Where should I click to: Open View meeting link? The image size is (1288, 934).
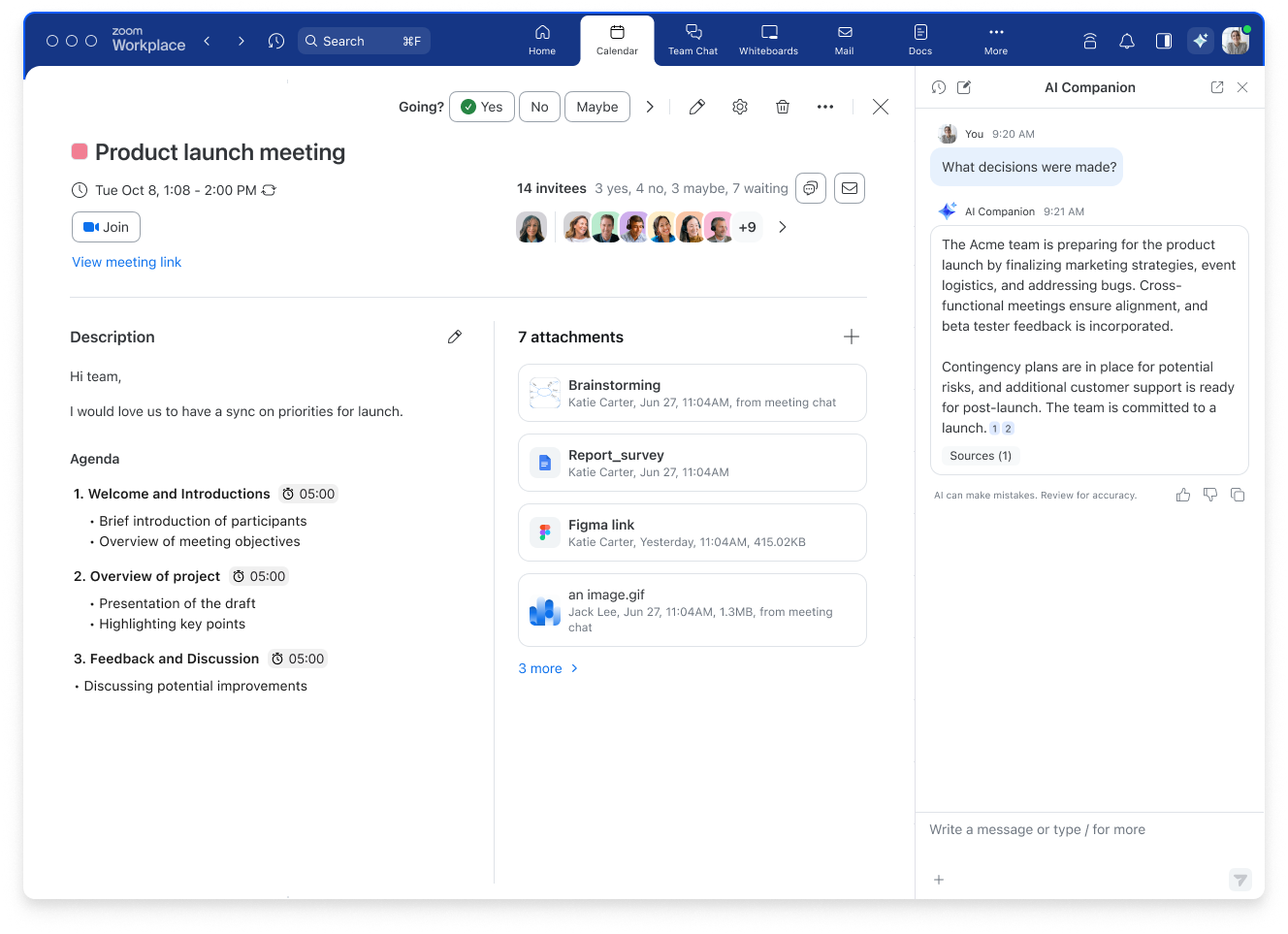click(127, 262)
